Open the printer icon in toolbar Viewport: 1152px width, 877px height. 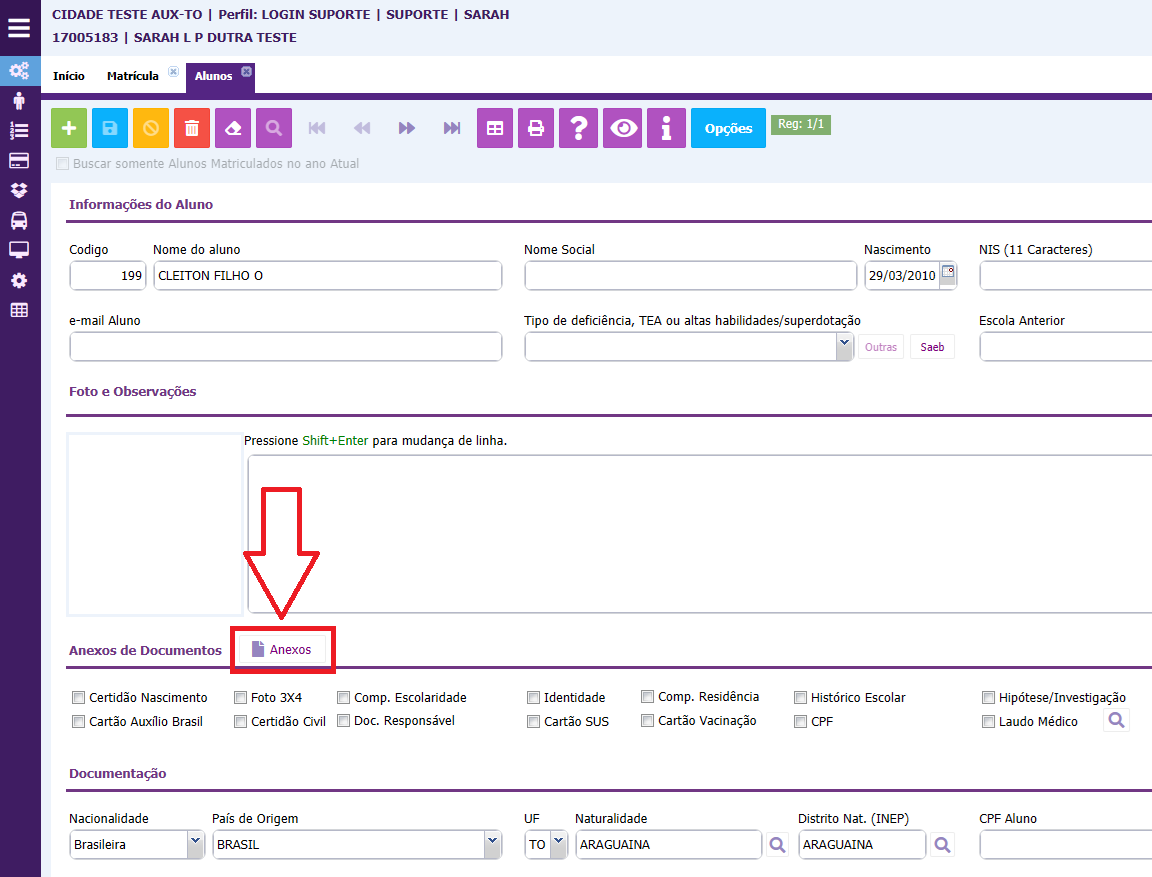point(536,128)
